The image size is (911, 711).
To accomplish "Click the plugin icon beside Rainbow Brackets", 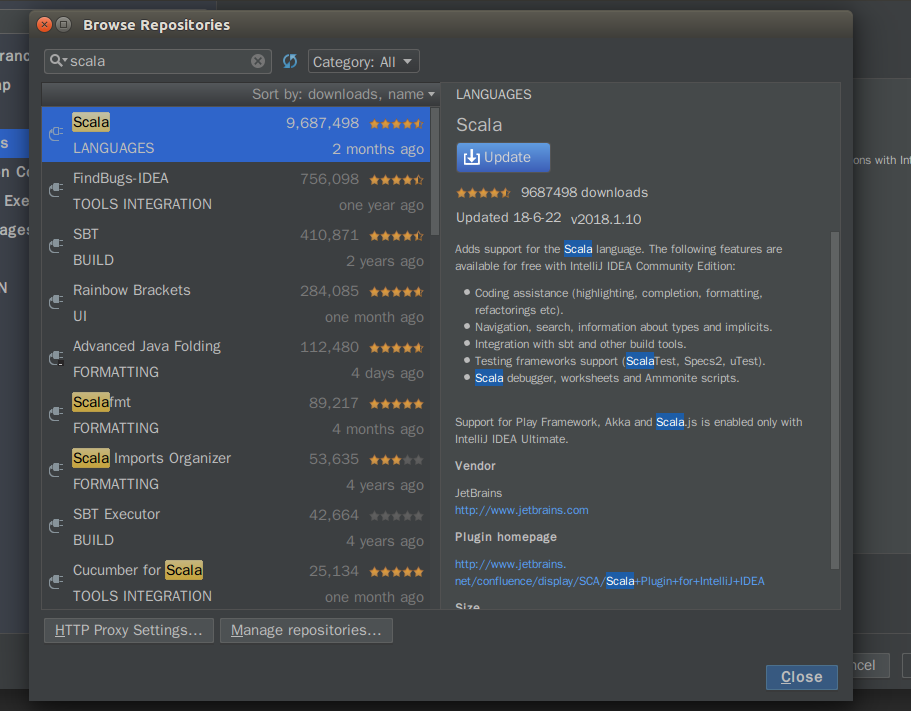I will pos(56,301).
